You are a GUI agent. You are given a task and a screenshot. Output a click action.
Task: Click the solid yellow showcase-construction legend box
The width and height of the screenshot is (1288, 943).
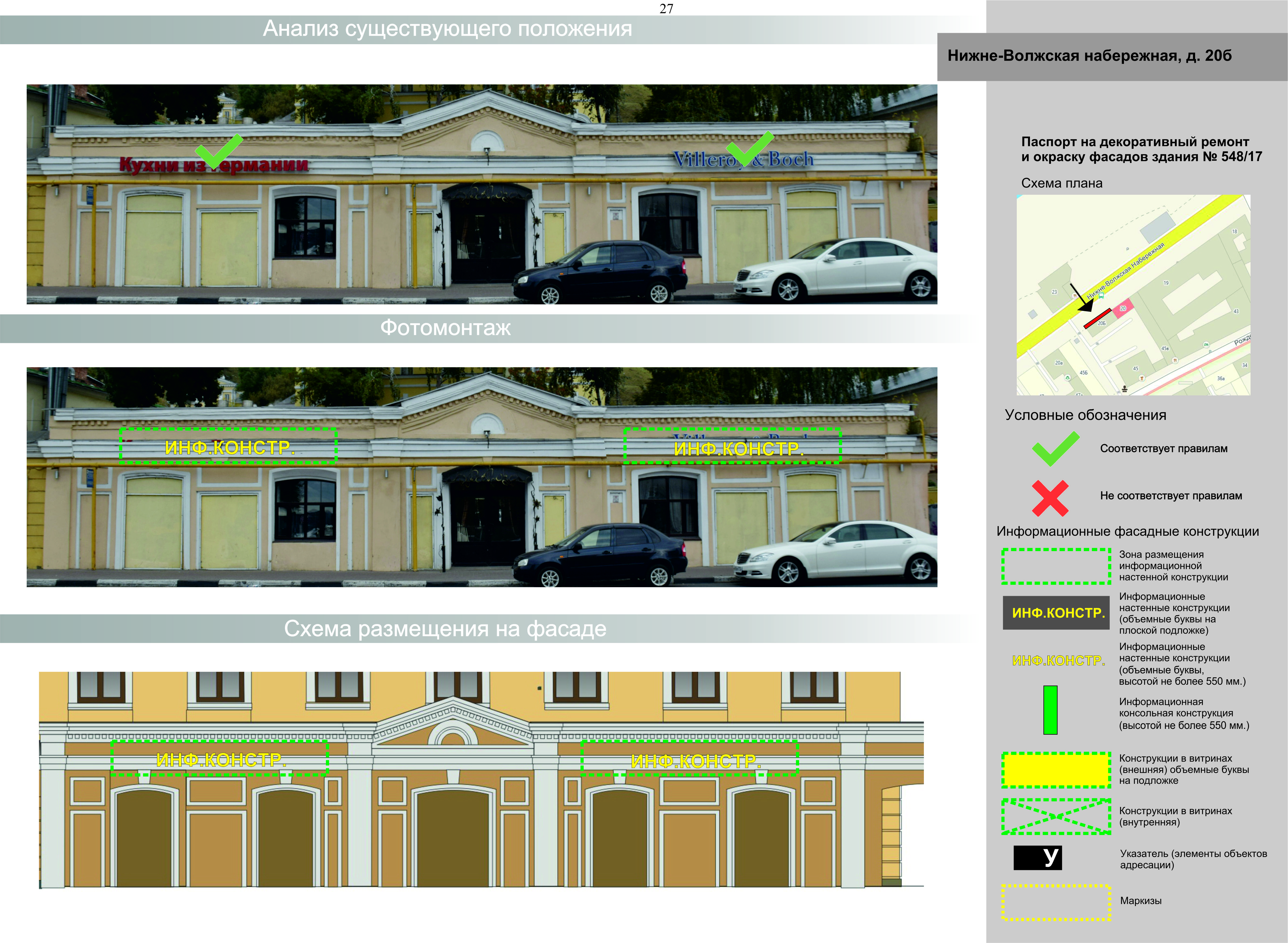[1056, 770]
